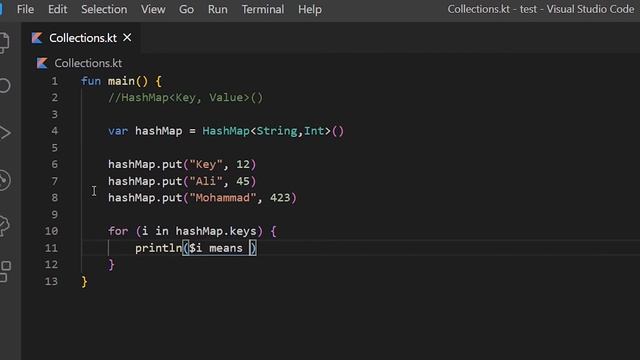Screen dimensions: 640x360
Task: Close the Collections.kt tab
Action: click(x=127, y=38)
